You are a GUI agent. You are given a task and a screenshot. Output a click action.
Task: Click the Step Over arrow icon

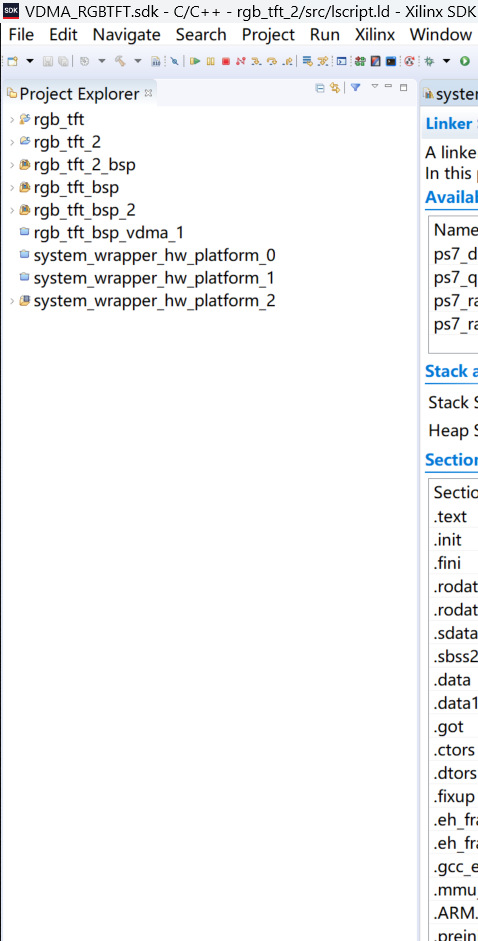coord(273,61)
